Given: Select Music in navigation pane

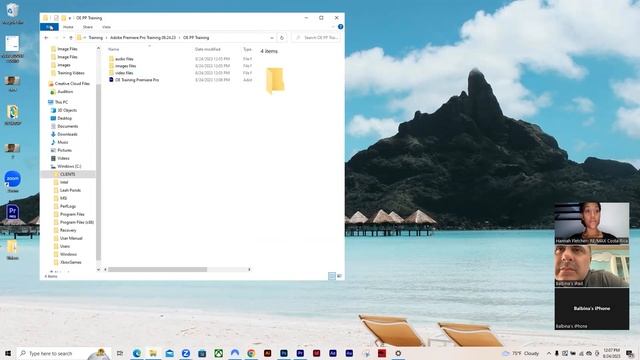Looking at the screenshot, I should [62, 142].
